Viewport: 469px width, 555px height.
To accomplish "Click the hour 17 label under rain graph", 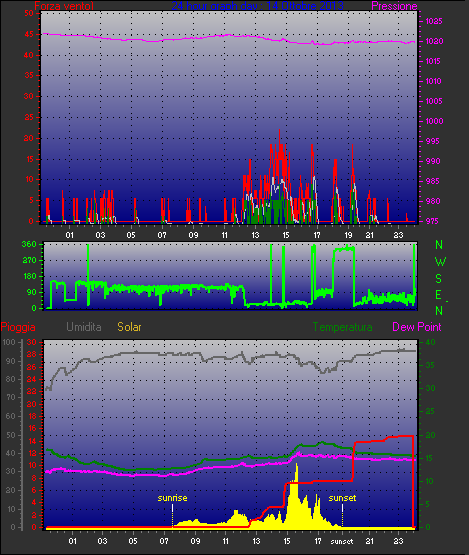I will tap(318, 541).
